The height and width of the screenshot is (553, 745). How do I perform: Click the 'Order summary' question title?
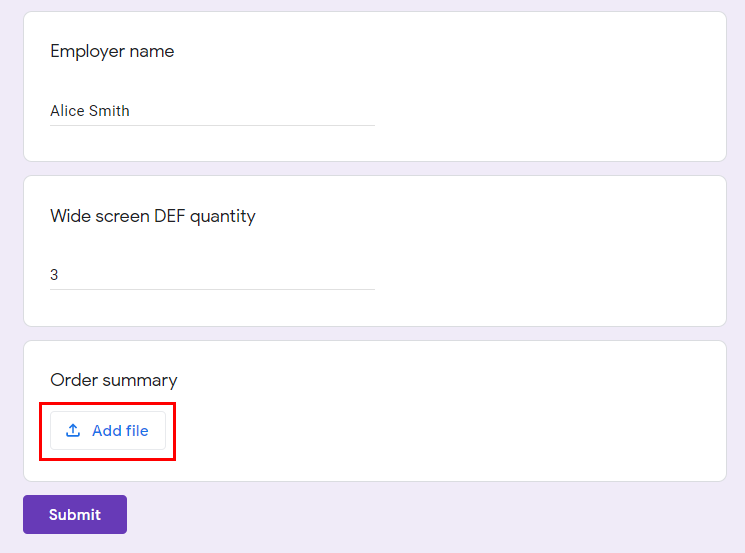point(114,380)
